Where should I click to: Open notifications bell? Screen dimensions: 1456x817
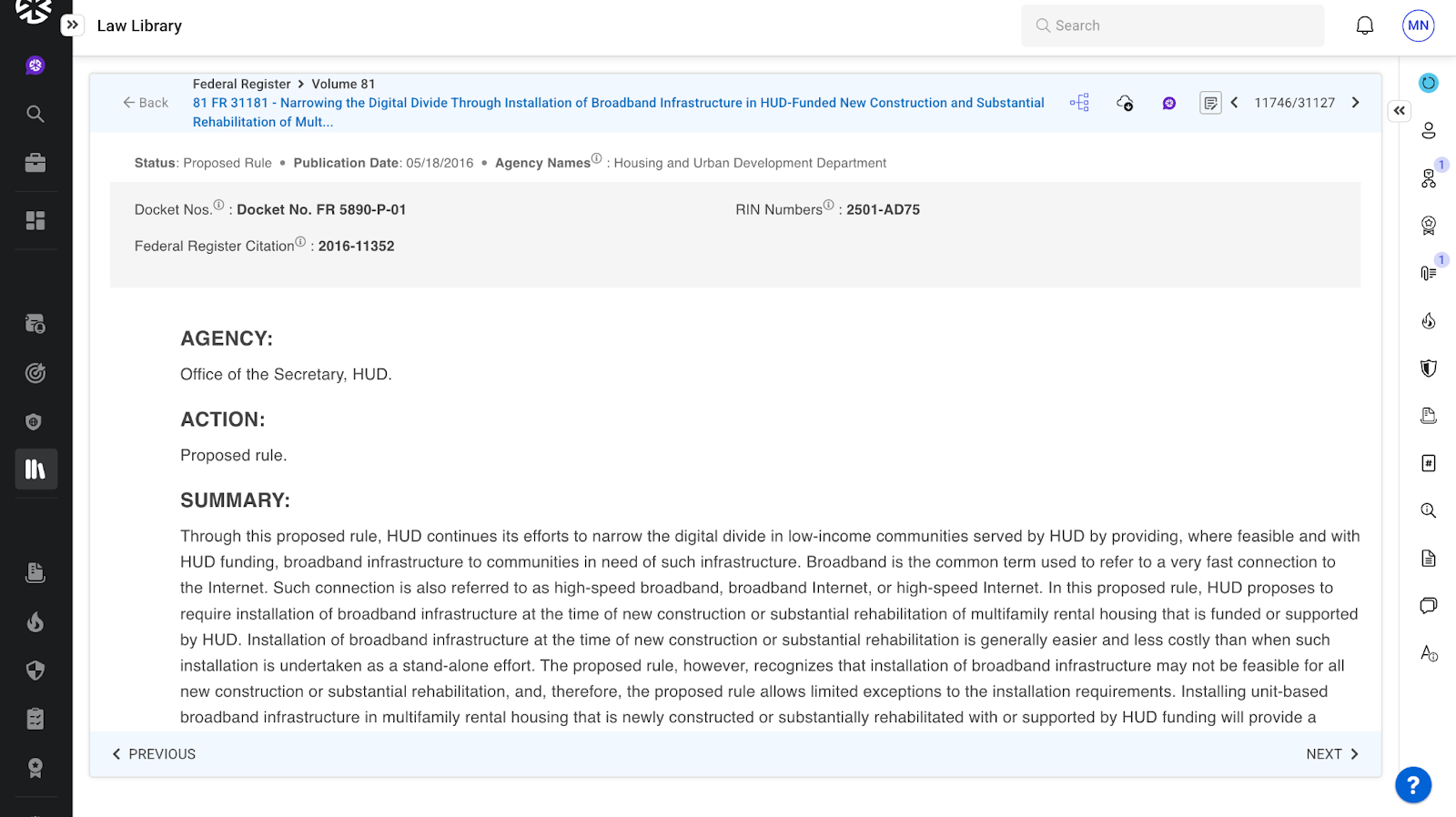1364,25
